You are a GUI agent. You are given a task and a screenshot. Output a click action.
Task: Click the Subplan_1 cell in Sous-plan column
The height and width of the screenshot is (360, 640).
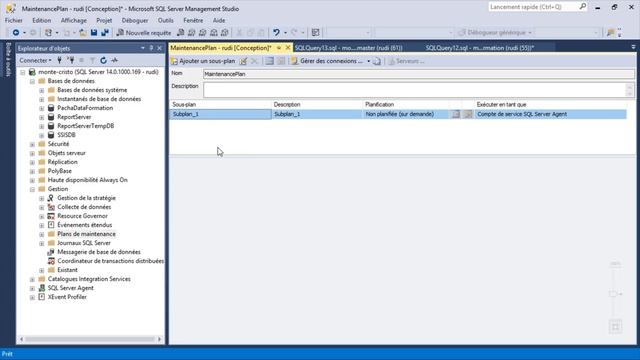(x=220, y=114)
